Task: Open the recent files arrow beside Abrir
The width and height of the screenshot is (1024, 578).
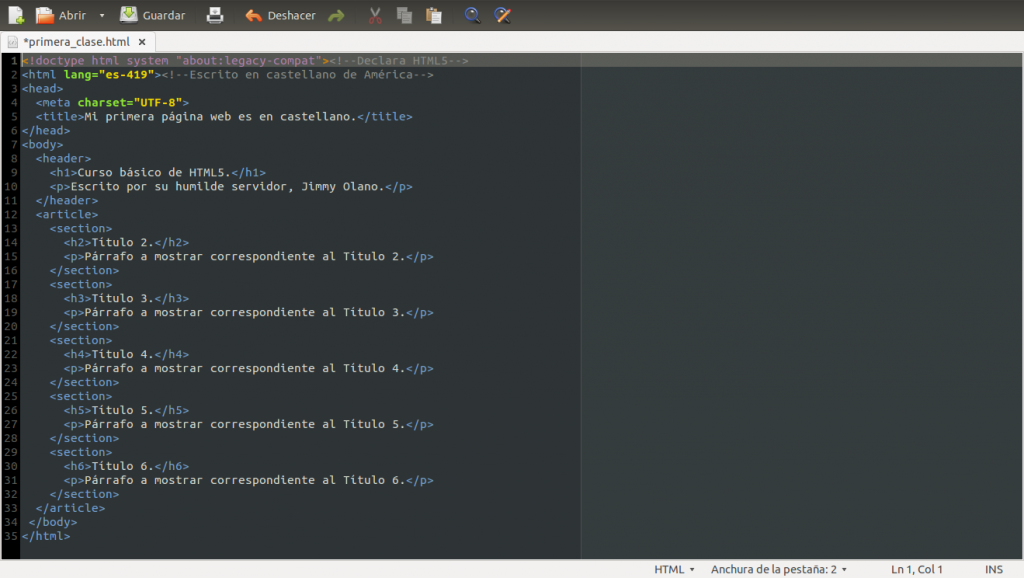Action: tap(101, 16)
